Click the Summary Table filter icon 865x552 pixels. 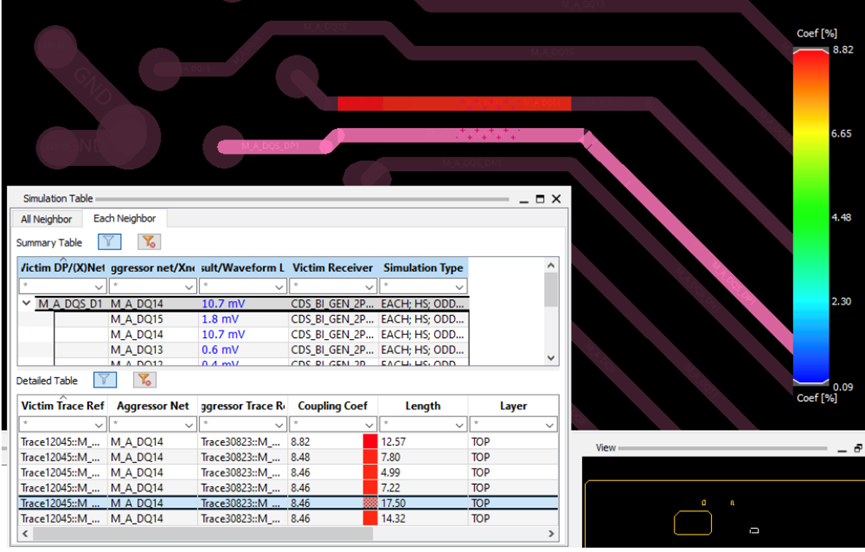[109, 242]
